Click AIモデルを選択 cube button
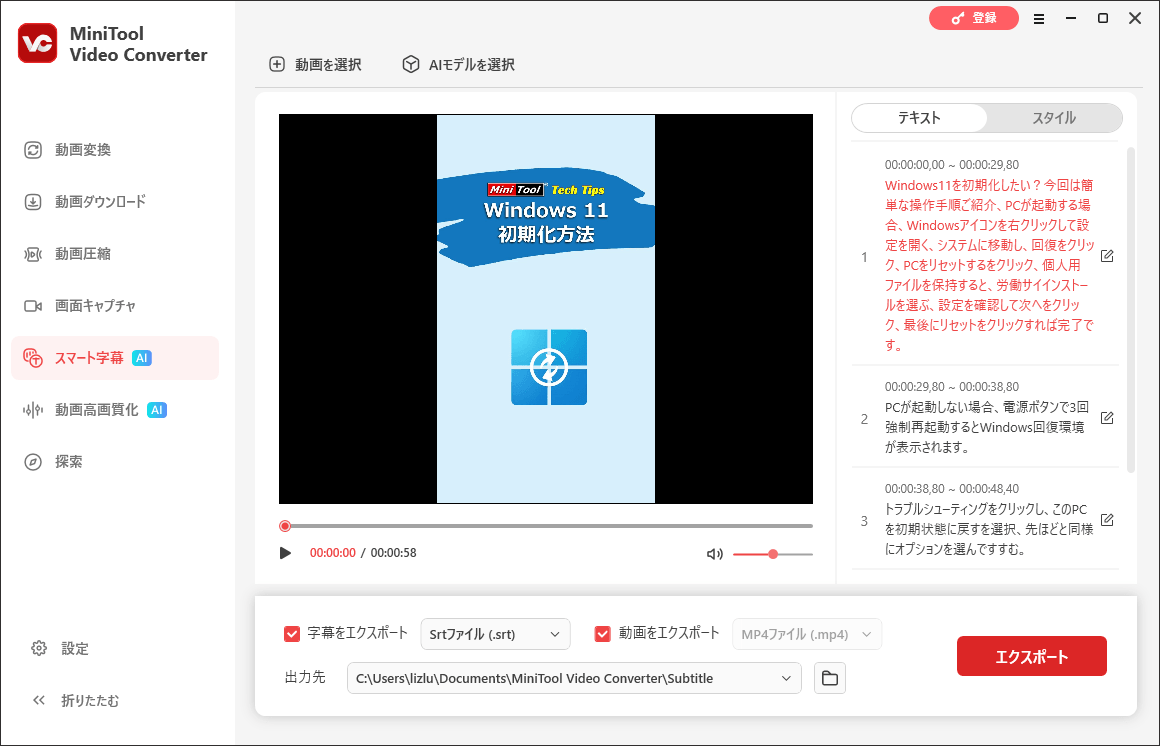Screen dimensions: 1160x746 458,64
